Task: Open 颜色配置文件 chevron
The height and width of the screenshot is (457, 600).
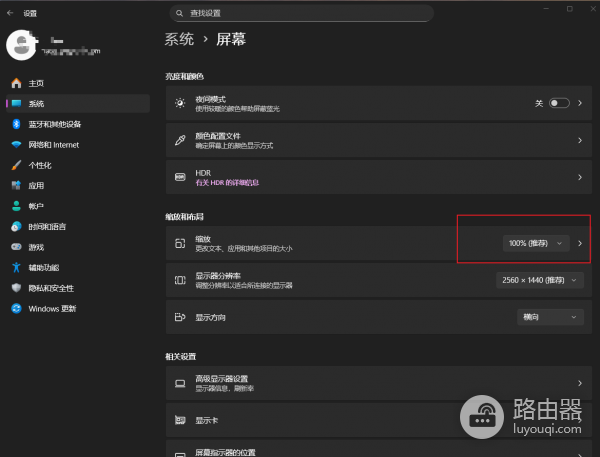Action: 580,140
